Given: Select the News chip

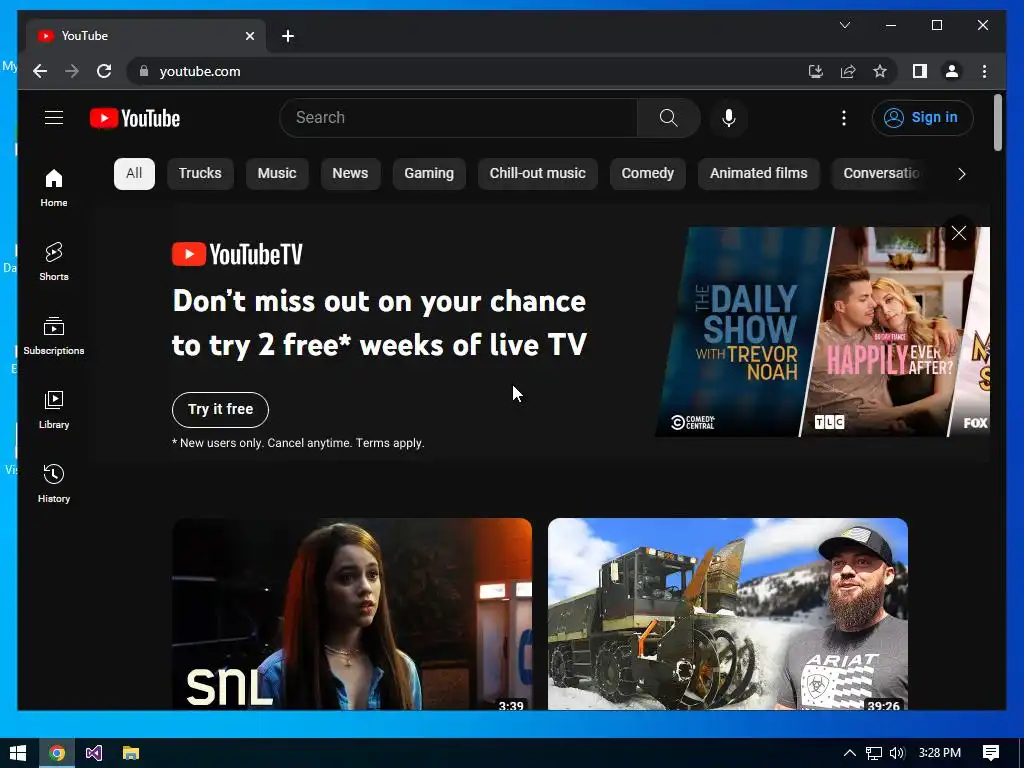Looking at the screenshot, I should click(350, 174).
